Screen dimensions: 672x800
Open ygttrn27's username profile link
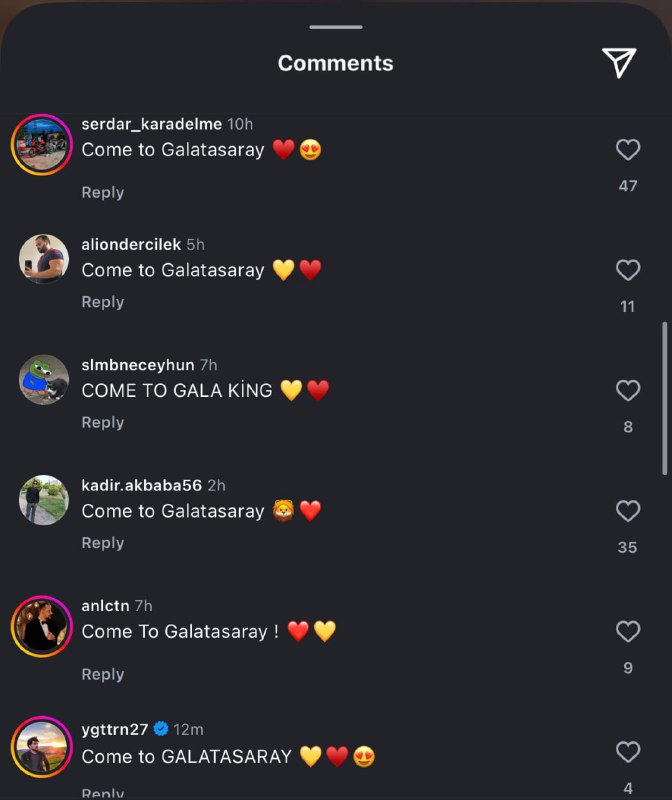tap(114, 729)
